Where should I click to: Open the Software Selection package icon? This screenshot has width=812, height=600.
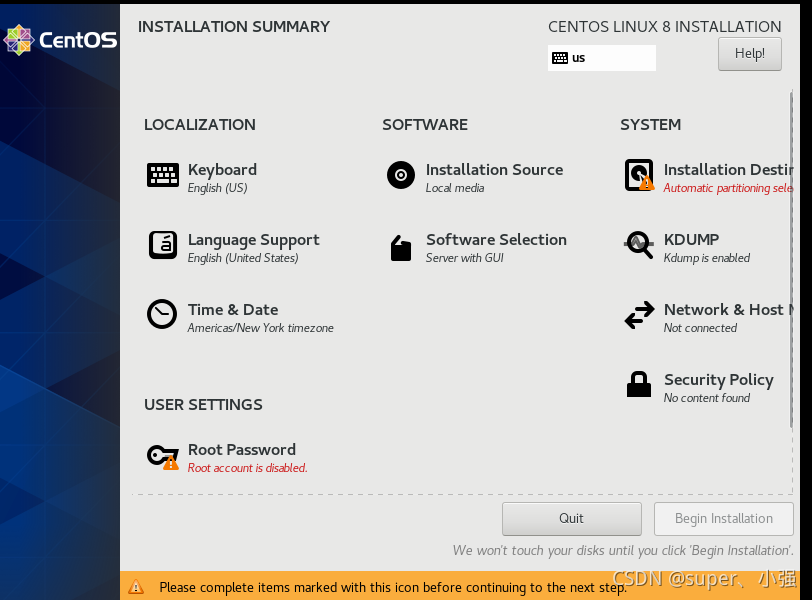[401, 248]
